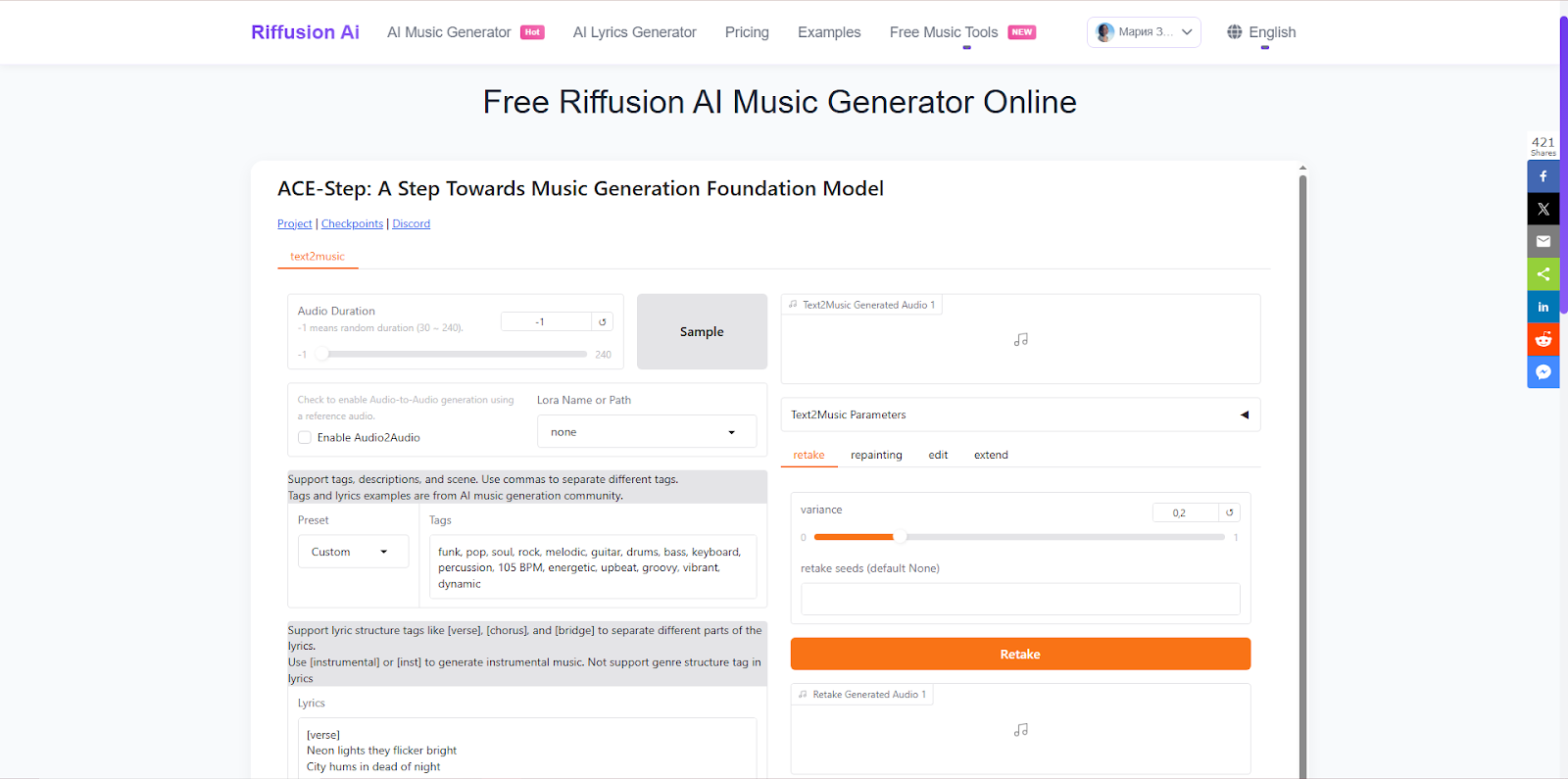Click the X (Twitter) share icon
Image resolution: width=1568 pixels, height=779 pixels.
1543,209
